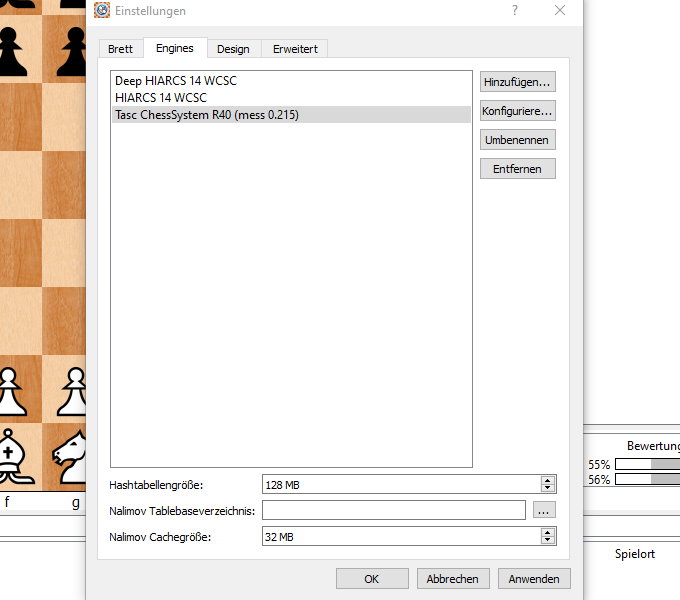
Task: Click the white pawn on the g-file
Action: [72, 392]
